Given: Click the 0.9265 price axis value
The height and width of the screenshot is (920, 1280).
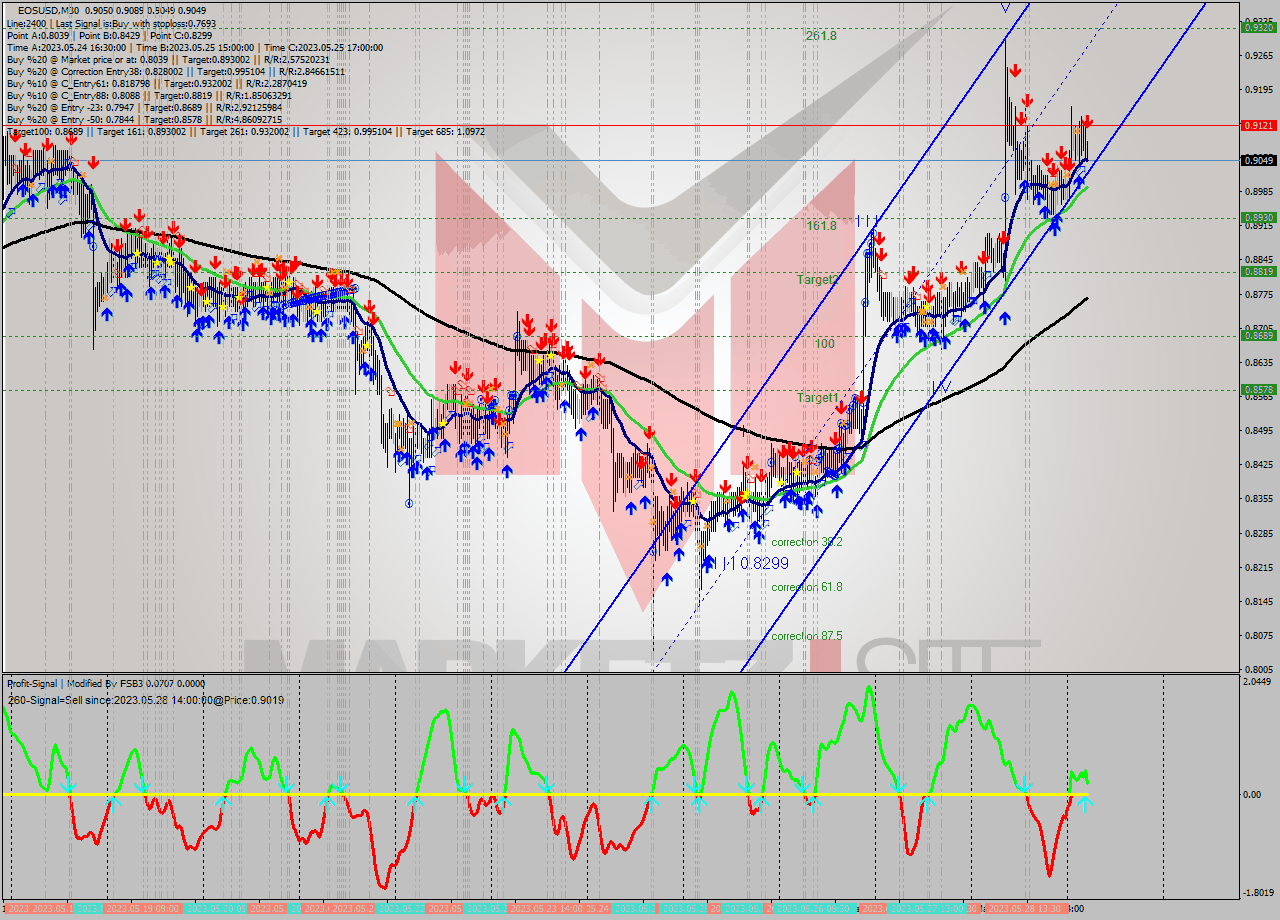Looking at the screenshot, I should click(1258, 56).
